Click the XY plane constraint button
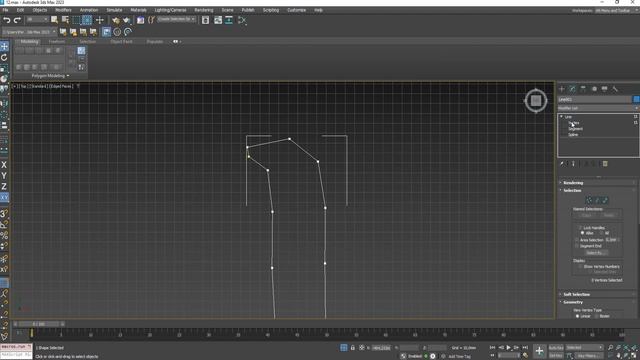The image size is (640, 360). pyautogui.click(x=4, y=198)
